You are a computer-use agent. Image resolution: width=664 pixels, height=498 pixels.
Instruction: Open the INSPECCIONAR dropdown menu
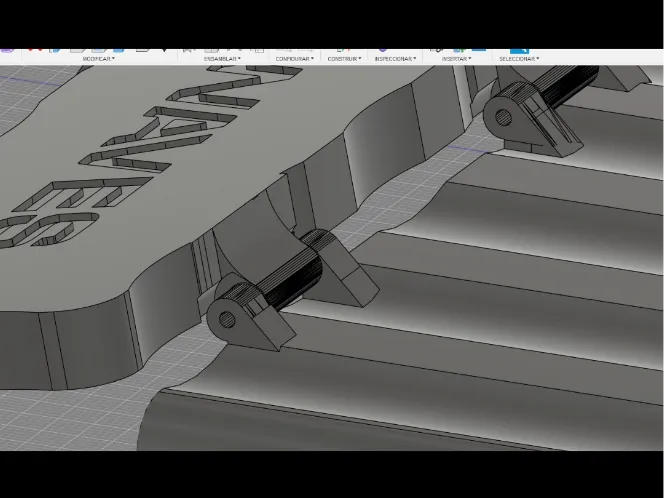click(x=396, y=59)
